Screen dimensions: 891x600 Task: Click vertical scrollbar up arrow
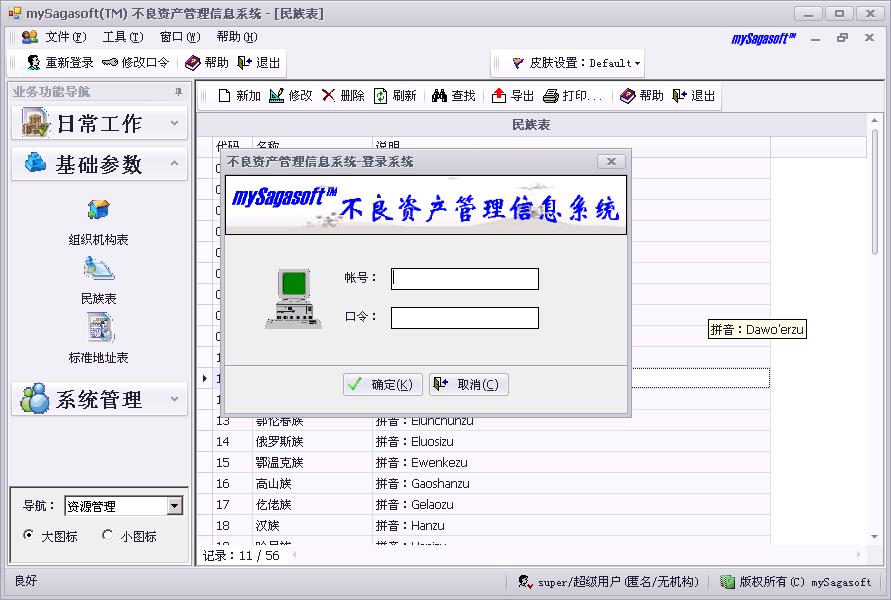pos(875,120)
